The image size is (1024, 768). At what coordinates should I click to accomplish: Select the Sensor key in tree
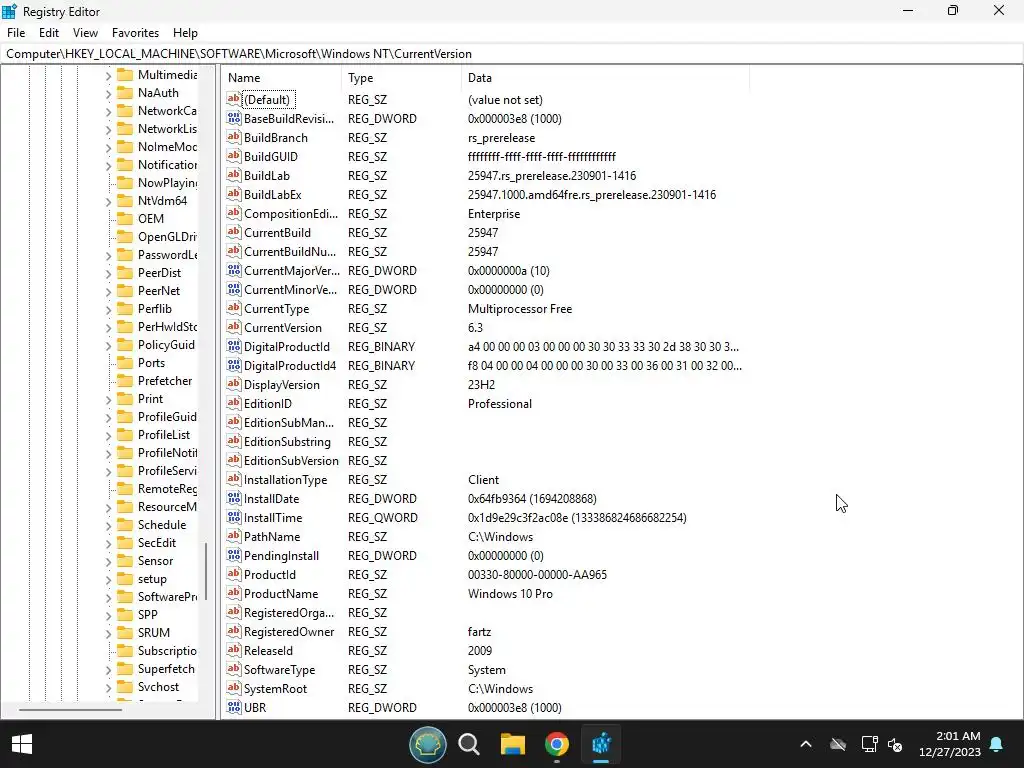[x=155, y=560]
